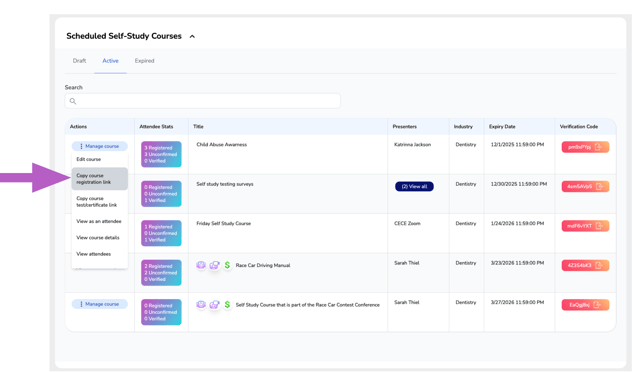Select Copy course test/certificate link

(x=97, y=202)
